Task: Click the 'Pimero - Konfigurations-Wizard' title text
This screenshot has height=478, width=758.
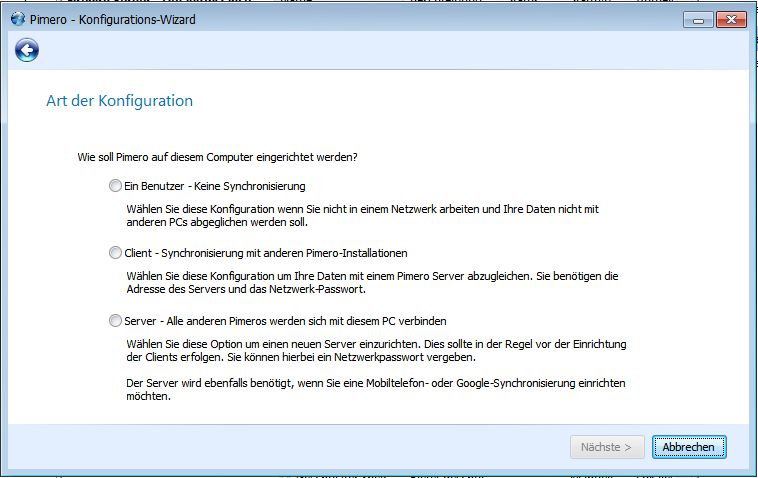Action: coord(112,19)
